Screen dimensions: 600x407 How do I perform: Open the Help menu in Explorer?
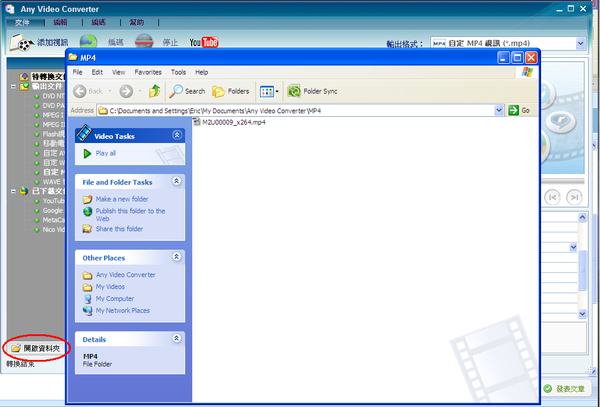pyautogui.click(x=202, y=72)
